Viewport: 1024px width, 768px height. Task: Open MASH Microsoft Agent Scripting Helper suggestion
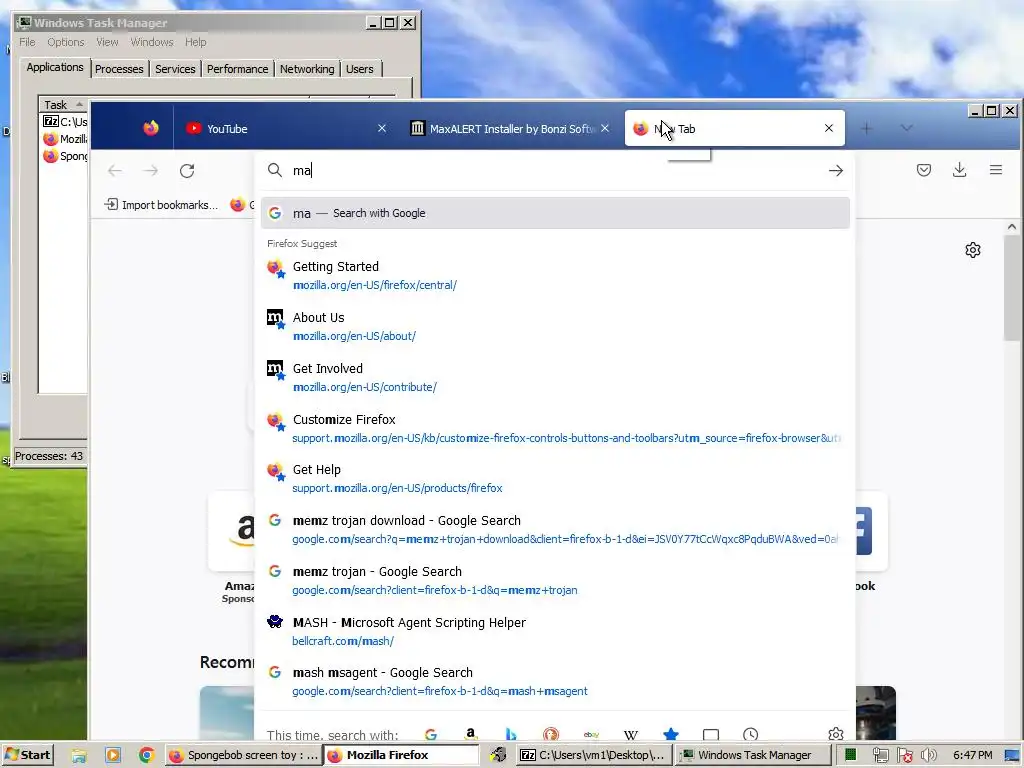click(x=555, y=632)
